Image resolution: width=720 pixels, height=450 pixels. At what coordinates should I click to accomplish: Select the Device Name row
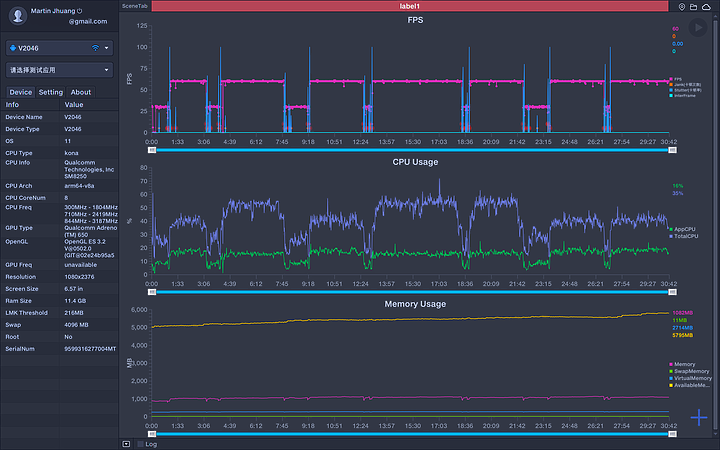(60, 117)
